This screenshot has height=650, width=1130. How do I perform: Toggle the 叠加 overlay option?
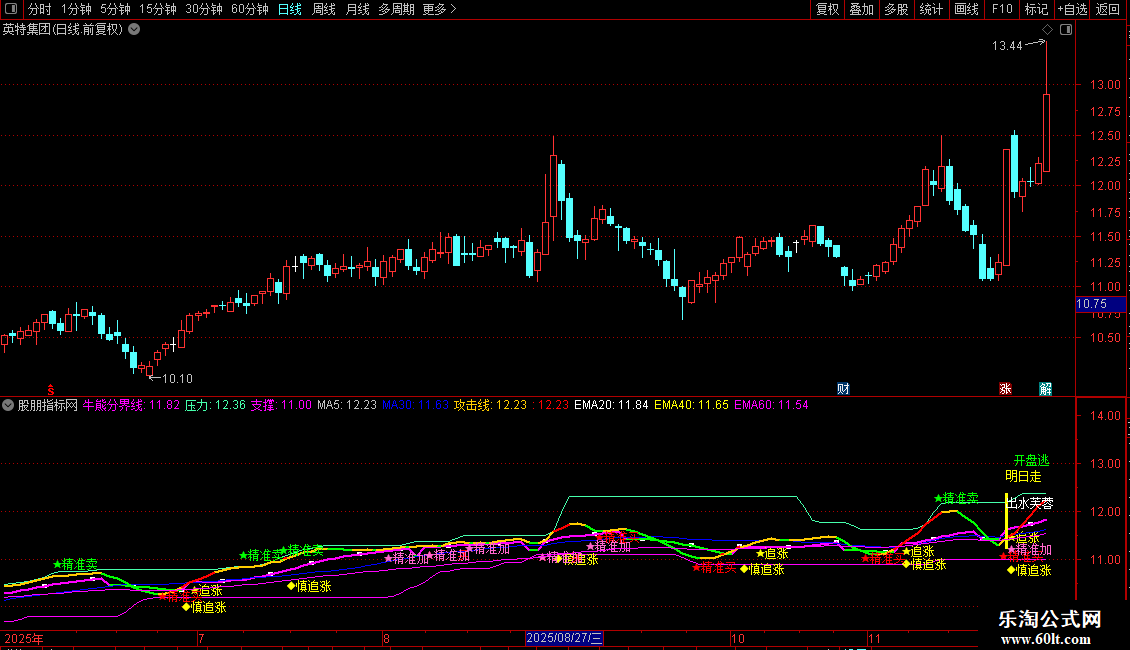pos(861,9)
